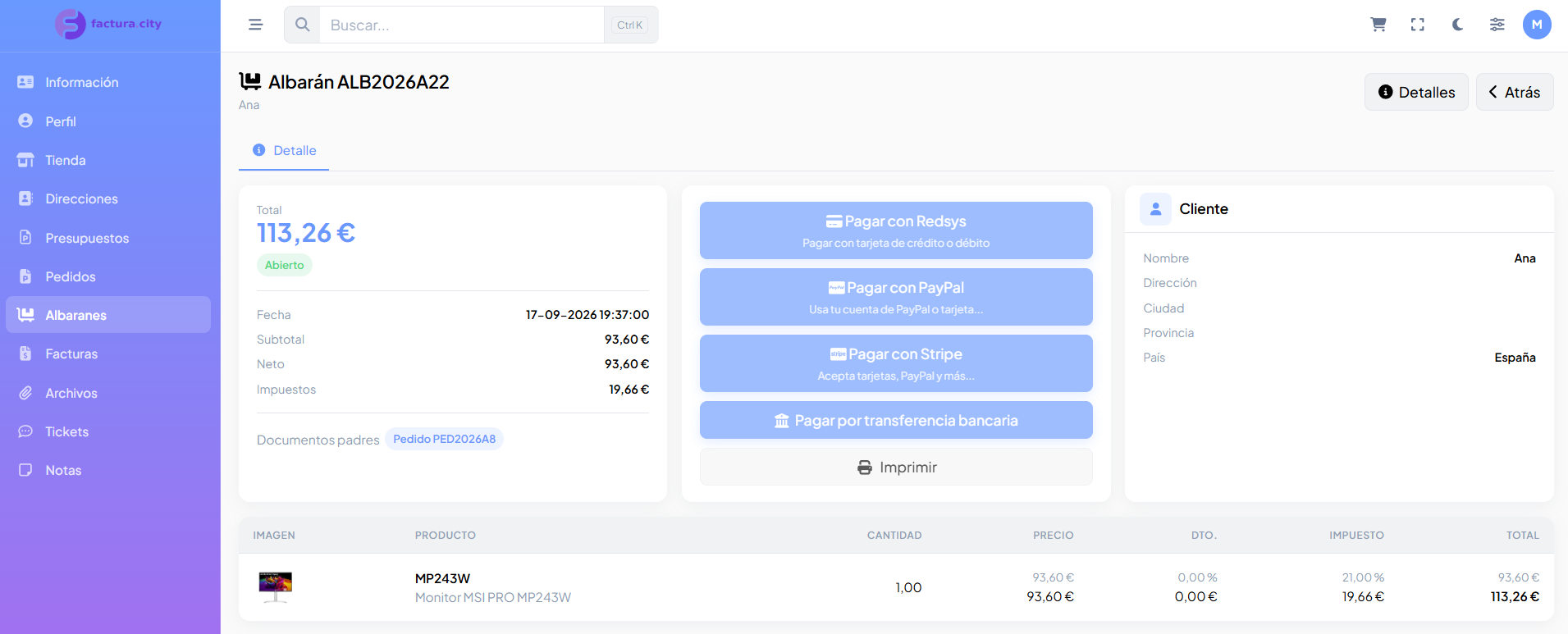This screenshot has width=1568, height=634.
Task: Pay by bank transfer
Action: (x=896, y=420)
